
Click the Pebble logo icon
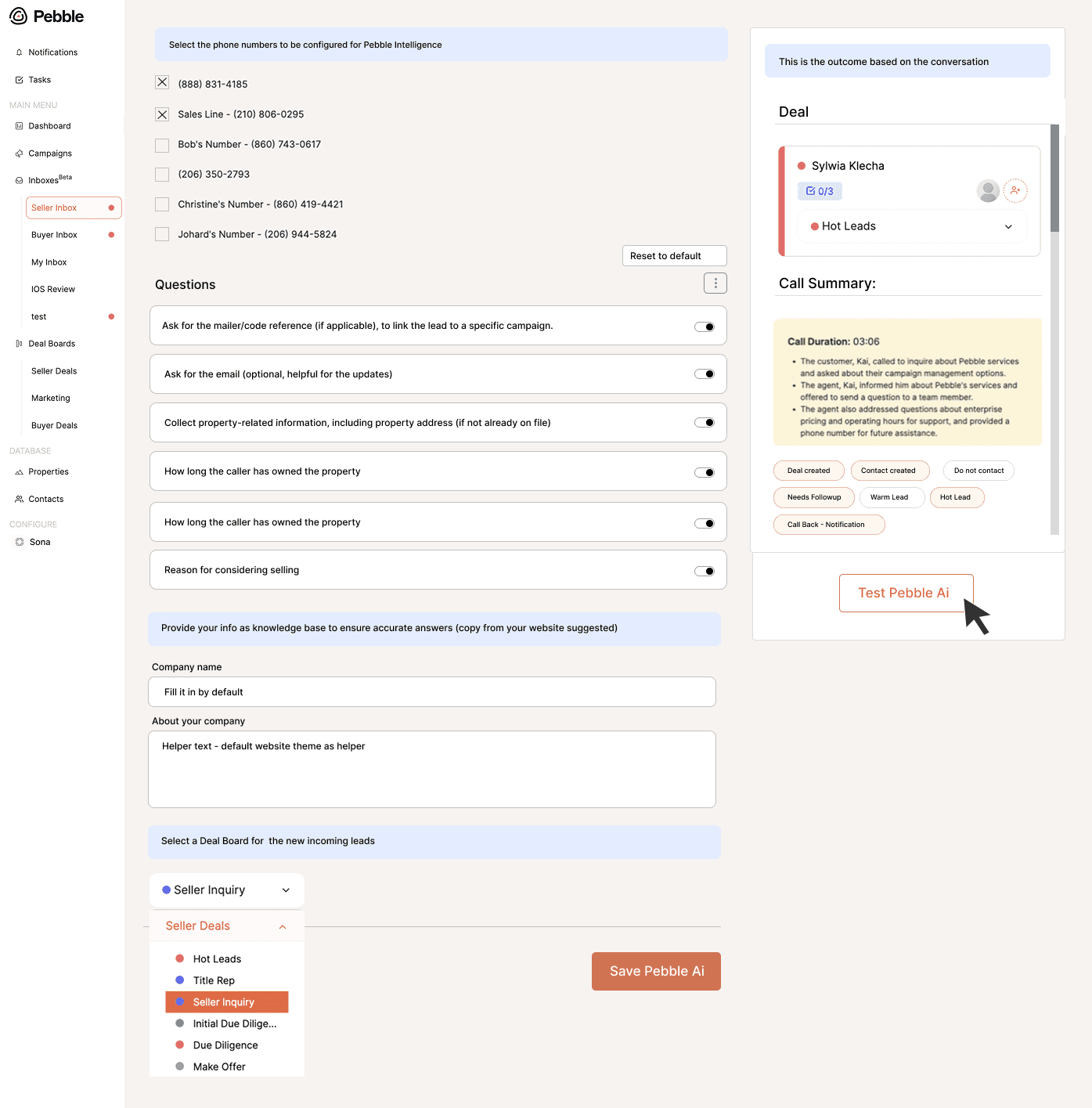tap(18, 16)
